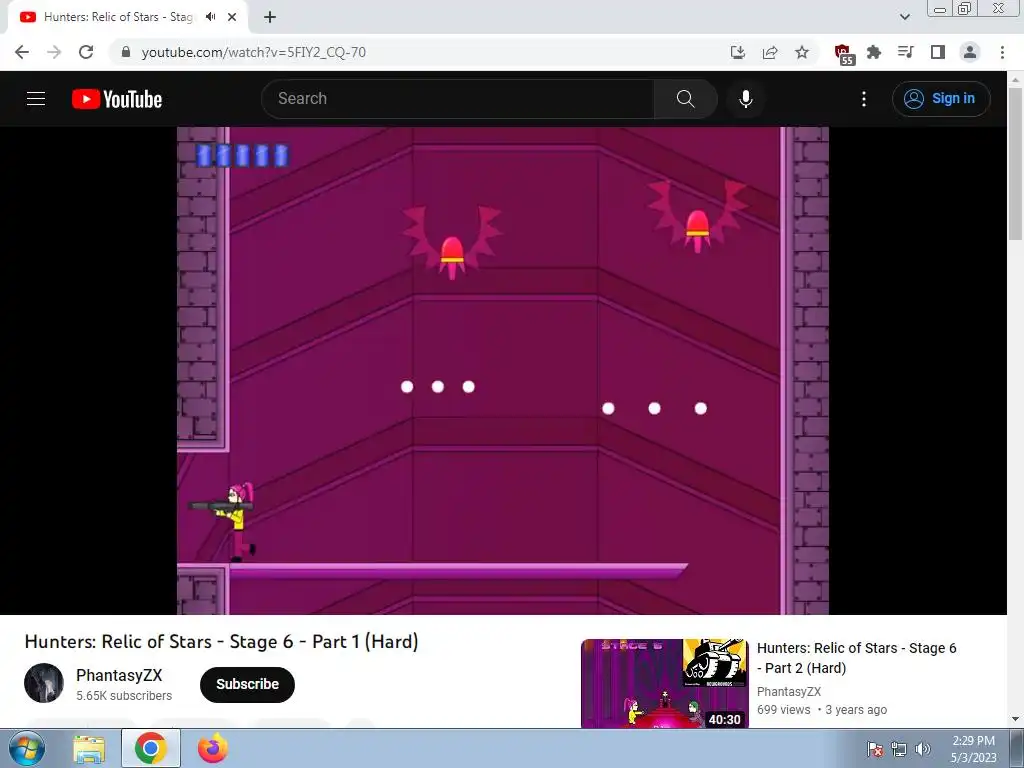
Task: Open Windows Start button
Action: pyautogui.click(x=27, y=748)
